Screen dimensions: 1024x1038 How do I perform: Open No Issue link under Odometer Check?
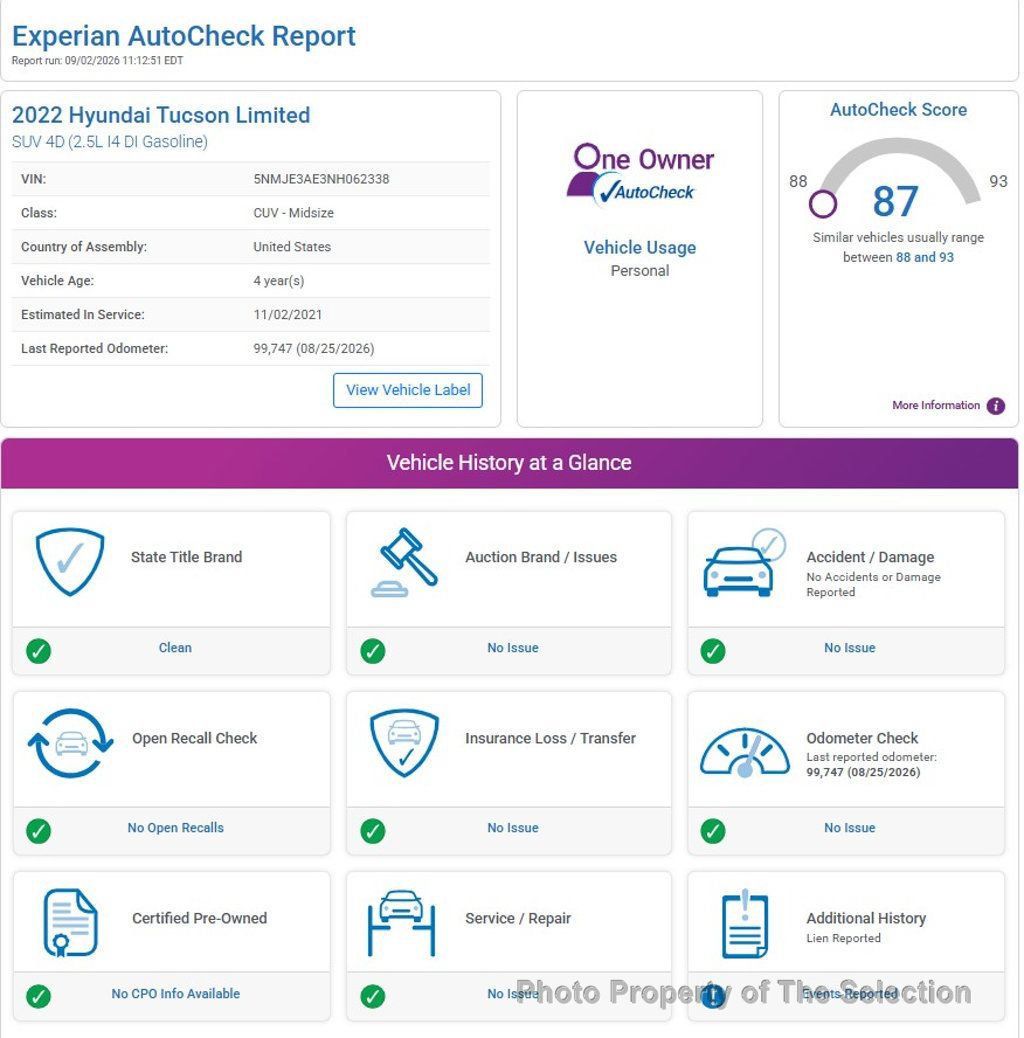pos(850,827)
